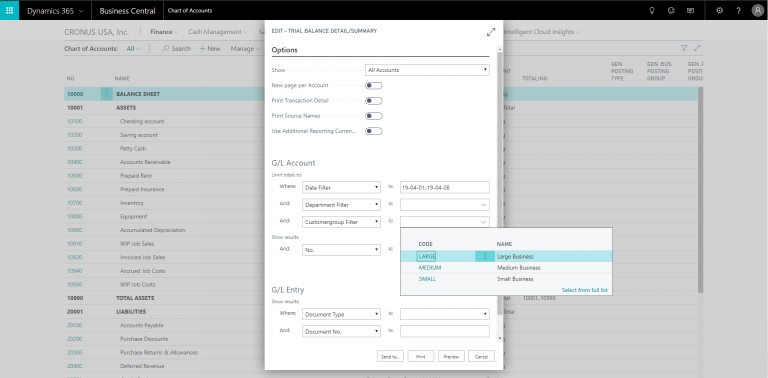768x378 pixels.
Task: Click the New action with plus
Action: pyautogui.click(x=210, y=48)
